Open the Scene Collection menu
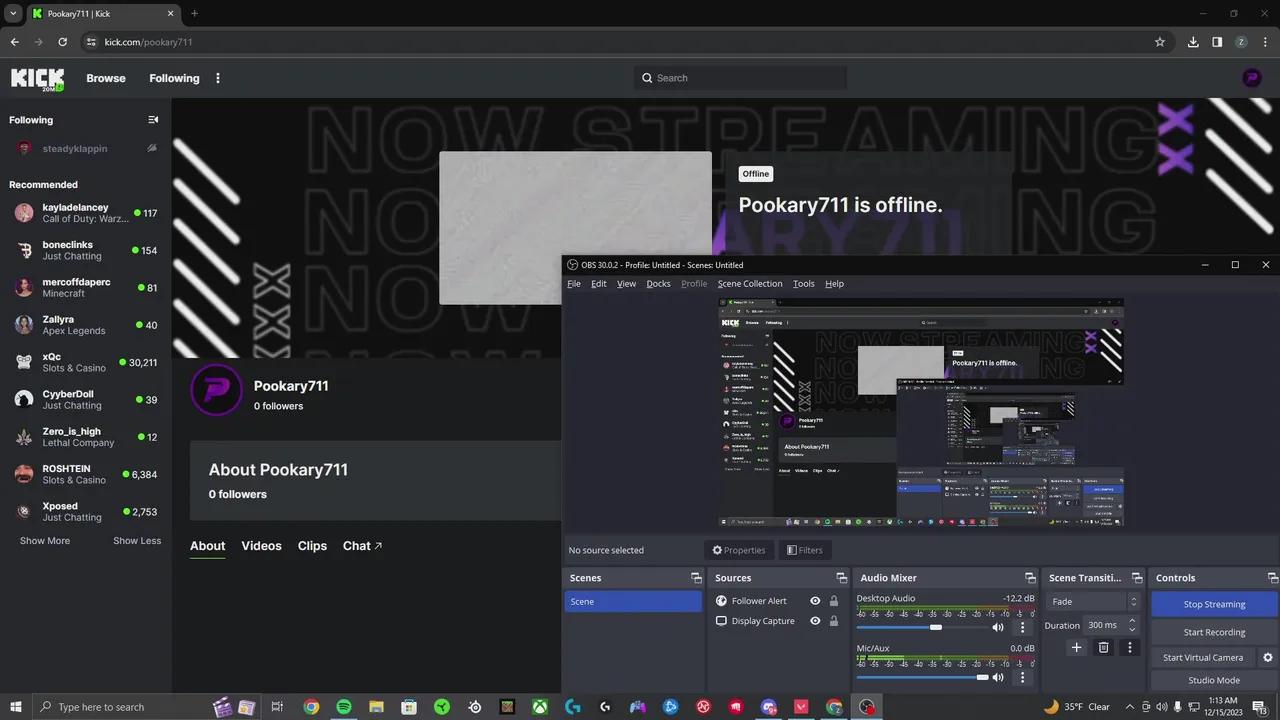 [x=750, y=283]
